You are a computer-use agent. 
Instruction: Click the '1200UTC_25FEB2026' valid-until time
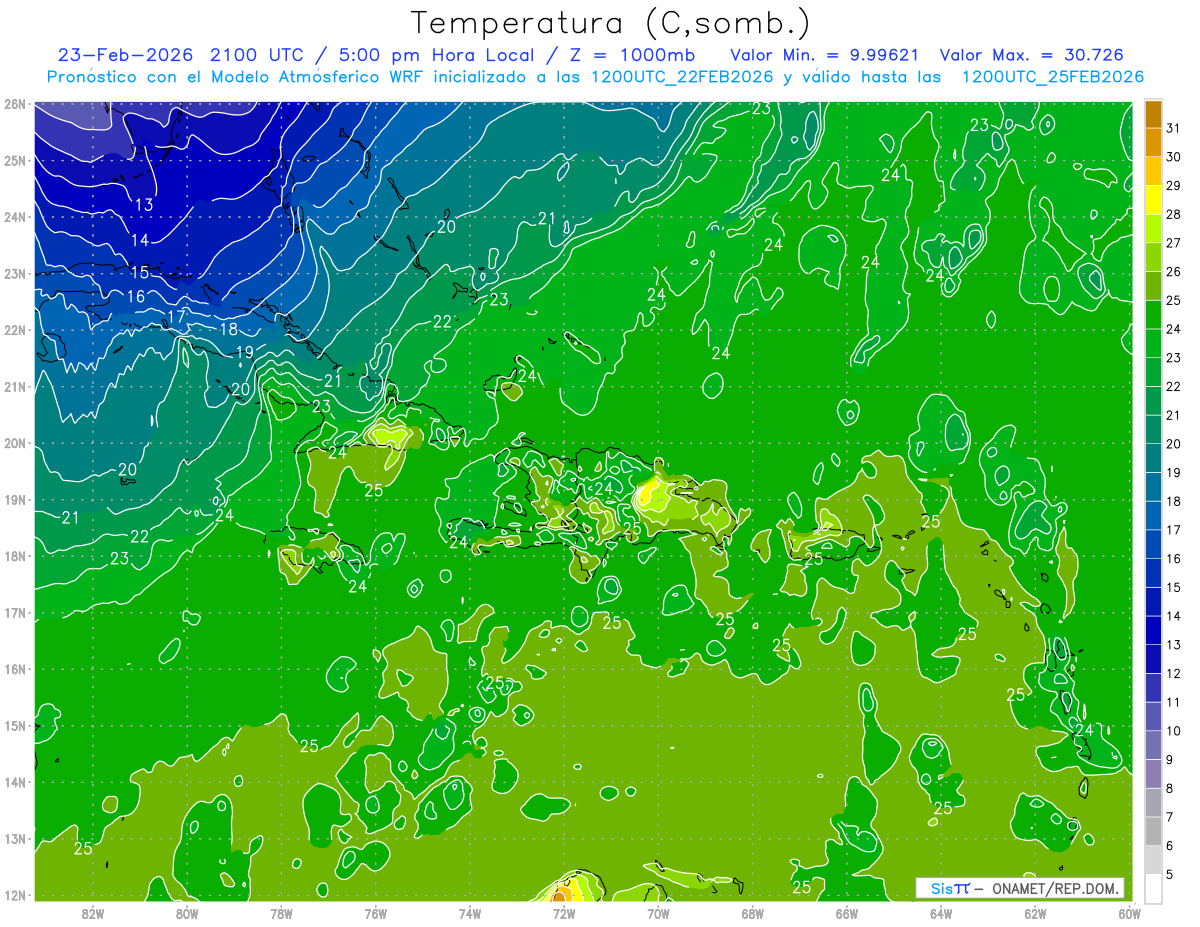pyautogui.click(x=1053, y=77)
